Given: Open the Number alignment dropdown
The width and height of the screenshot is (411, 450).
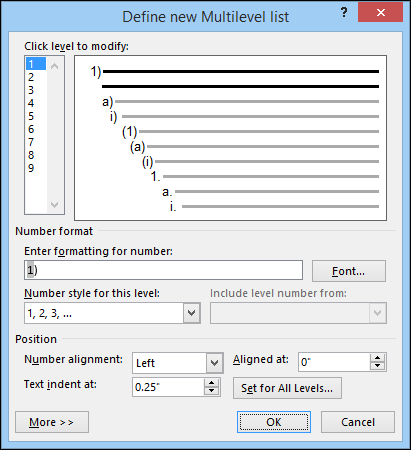Looking at the screenshot, I should (x=214, y=363).
